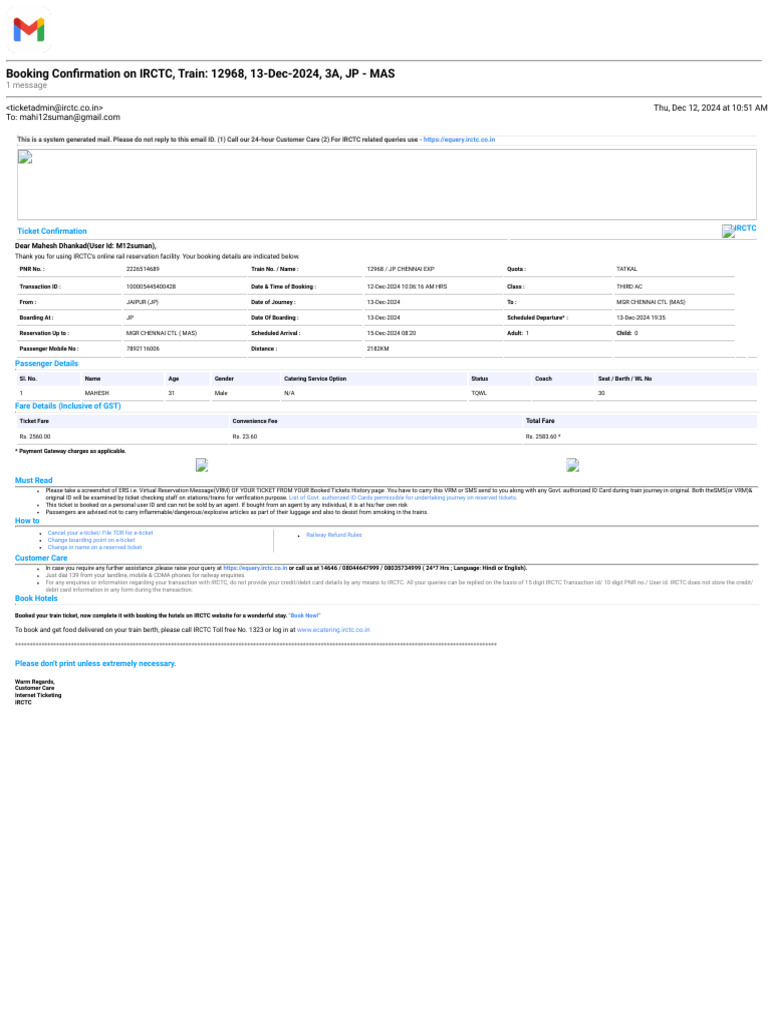Image resolution: width=768 pixels, height=1024 pixels.
Task: Click the From station JAIPUR (JP)
Action: pyautogui.click(x=142, y=302)
